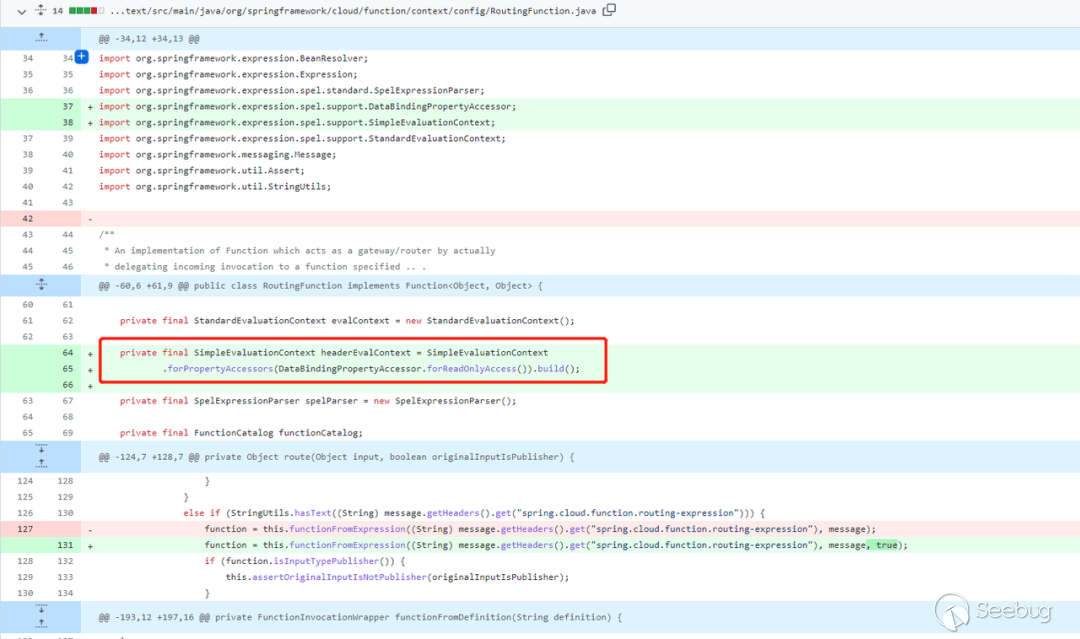Expand lines above the @@ -34,12 +34,13 hunk
The width and height of the screenshot is (1080, 639).
point(41,39)
